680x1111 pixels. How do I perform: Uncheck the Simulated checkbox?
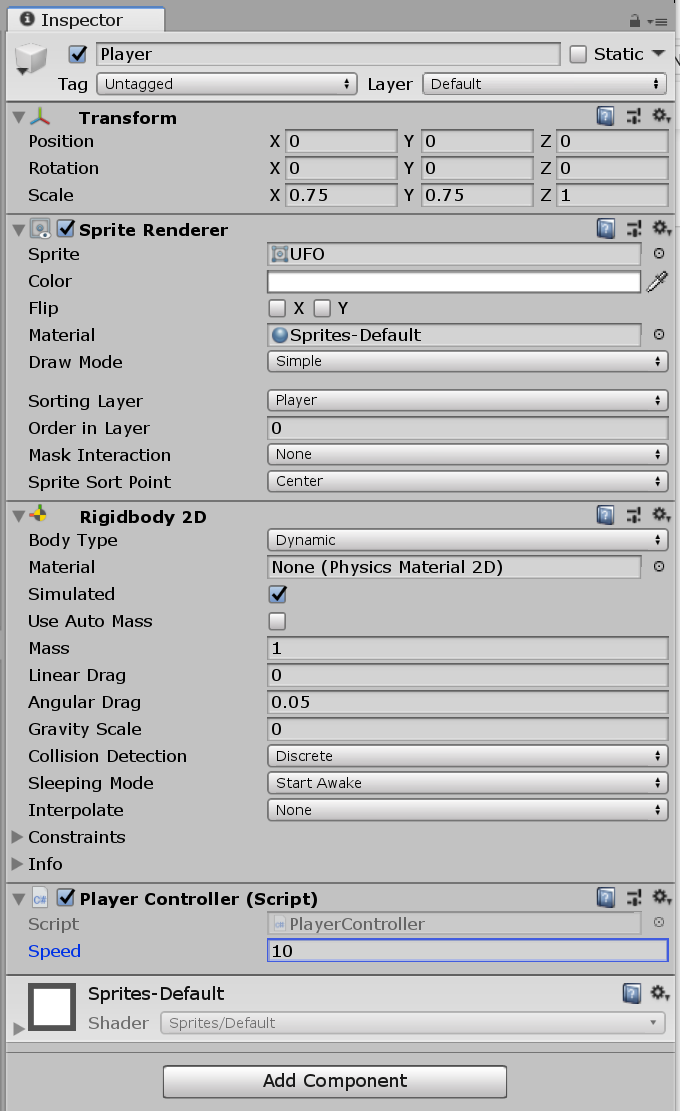pos(278,594)
